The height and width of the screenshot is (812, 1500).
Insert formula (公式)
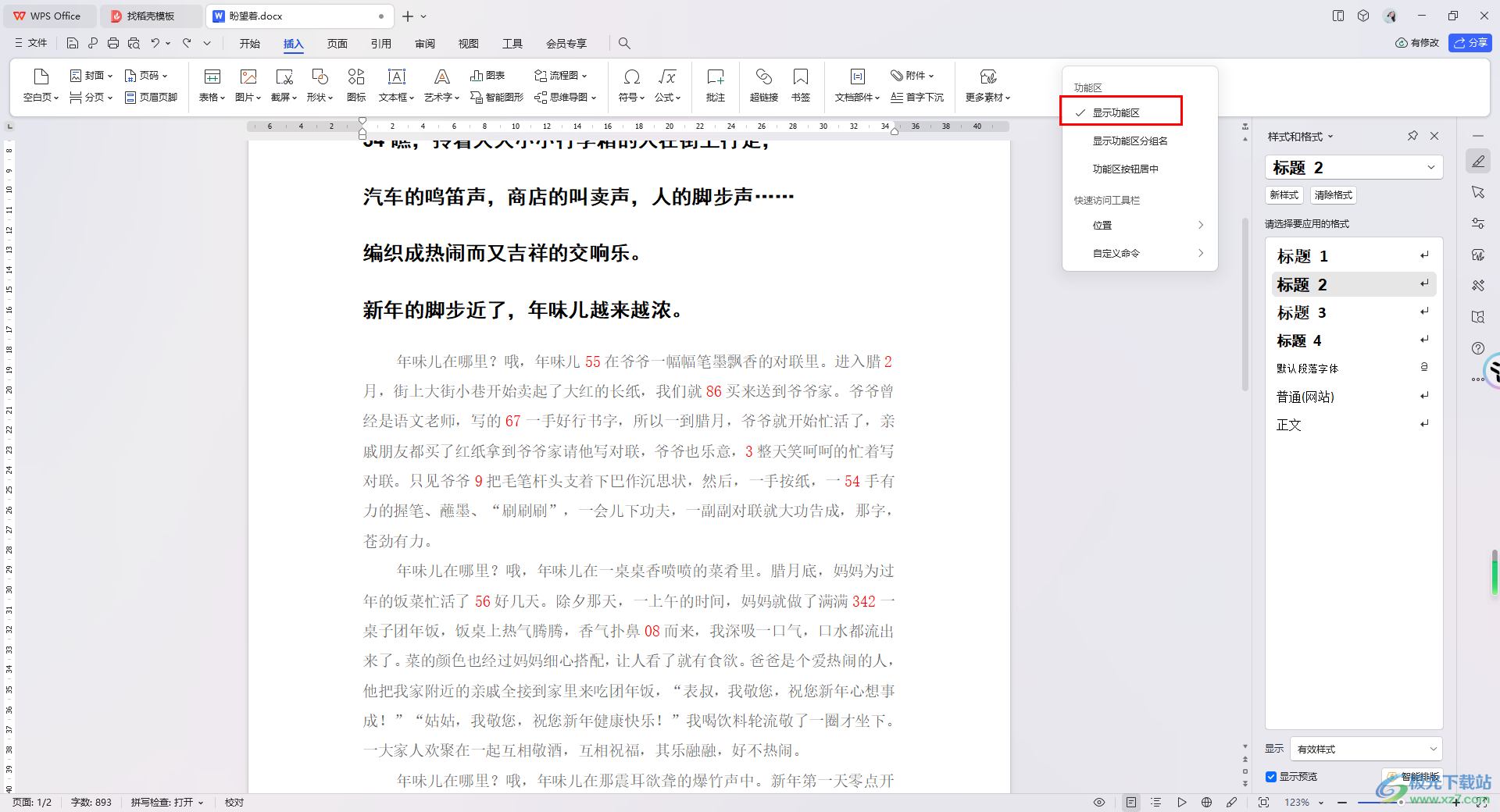[x=667, y=85]
